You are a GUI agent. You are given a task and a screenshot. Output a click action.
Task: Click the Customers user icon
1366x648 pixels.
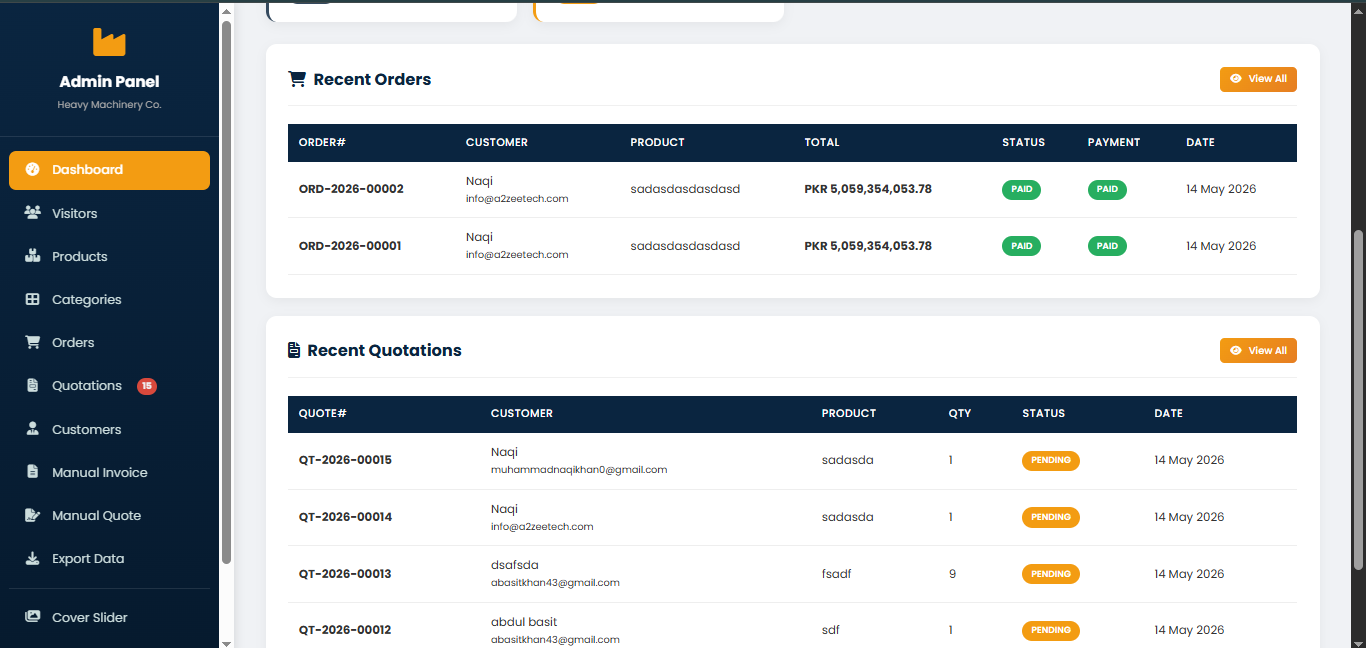(x=32, y=429)
